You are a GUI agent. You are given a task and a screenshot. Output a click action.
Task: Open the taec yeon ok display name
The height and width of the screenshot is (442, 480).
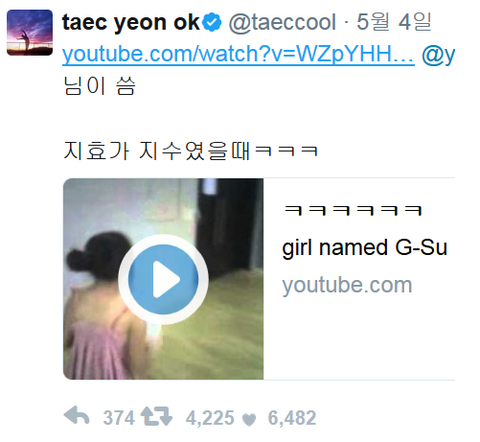click(131, 22)
